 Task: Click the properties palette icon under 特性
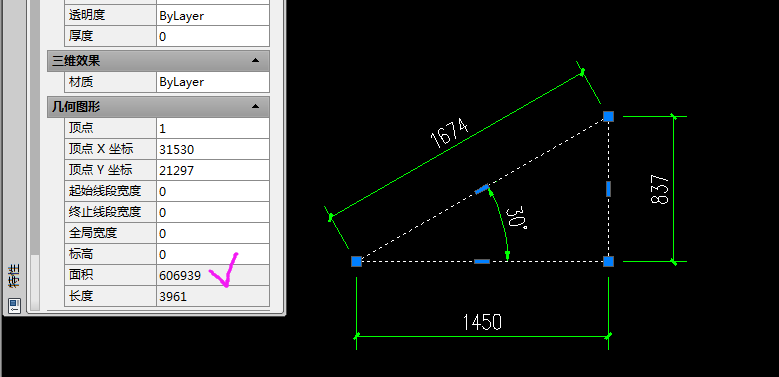14,305
